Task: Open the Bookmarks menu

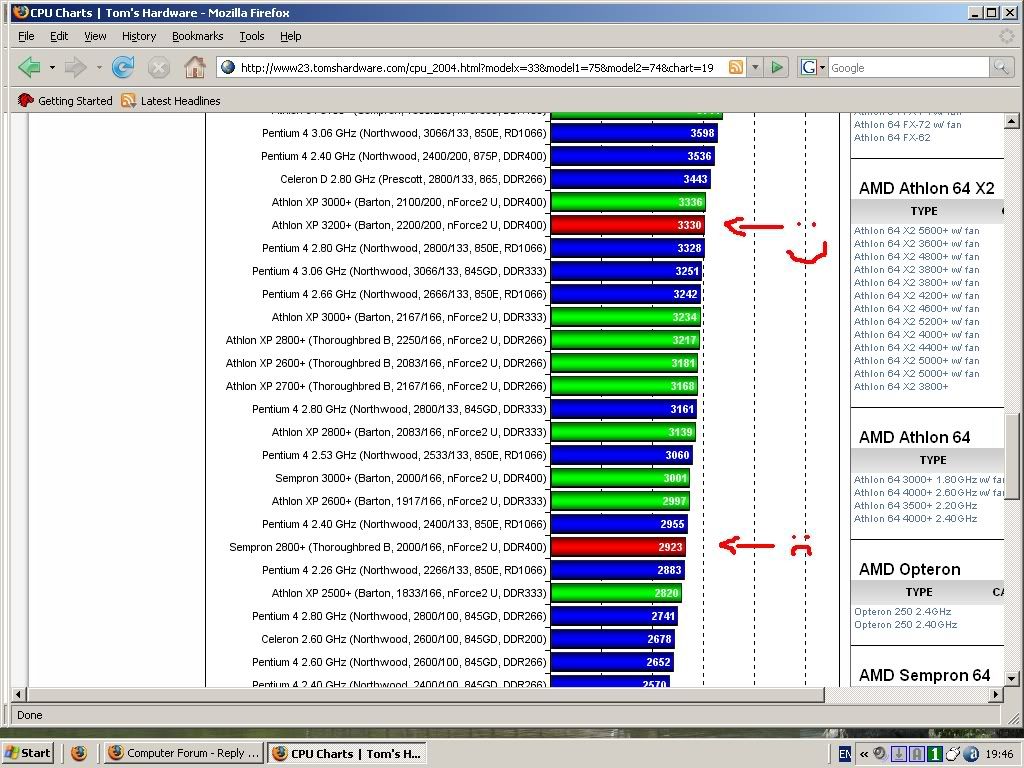Action: (x=197, y=36)
